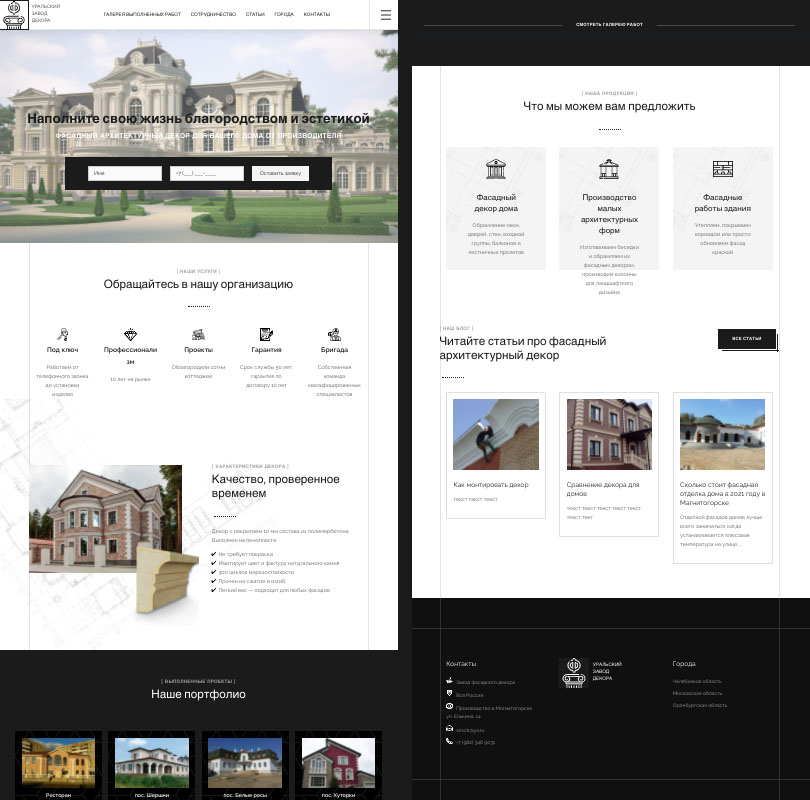Image resolution: width=810 pixels, height=800 pixels.
Task: Click the footer email address
Action: pos(470,730)
